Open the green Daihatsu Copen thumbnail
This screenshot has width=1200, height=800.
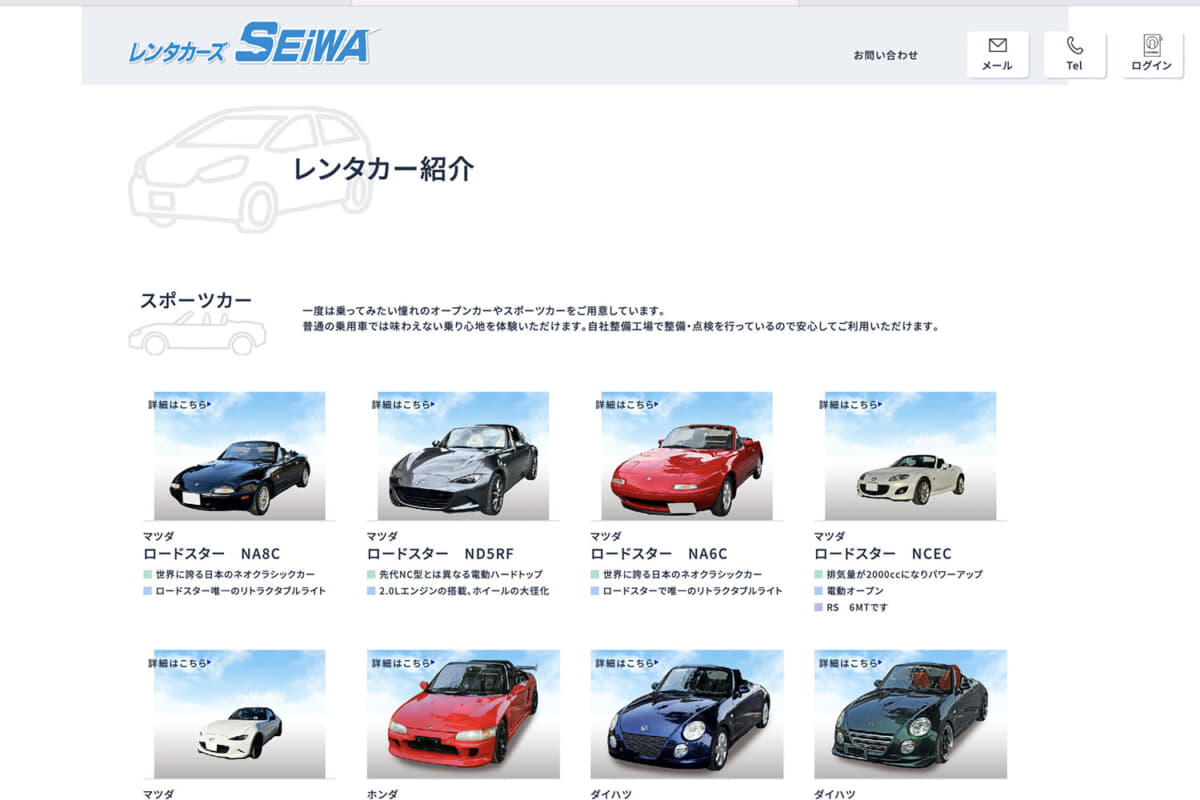910,714
